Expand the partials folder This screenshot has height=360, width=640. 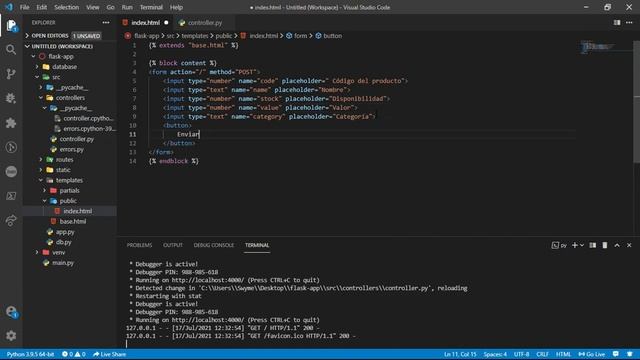tap(69, 191)
